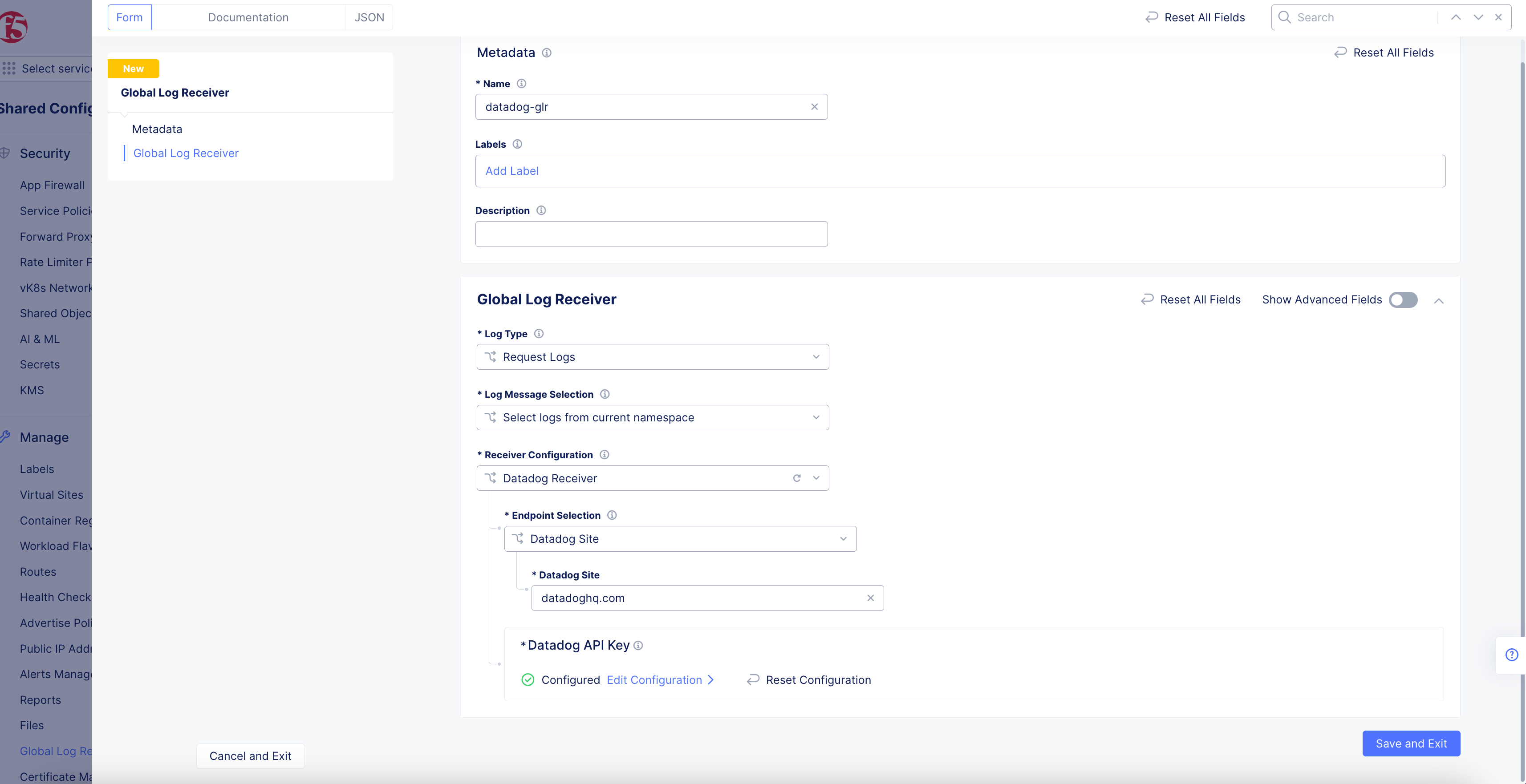1526x784 pixels.
Task: Click the Manage wrench icon in the sidebar
Action: click(x=5, y=436)
